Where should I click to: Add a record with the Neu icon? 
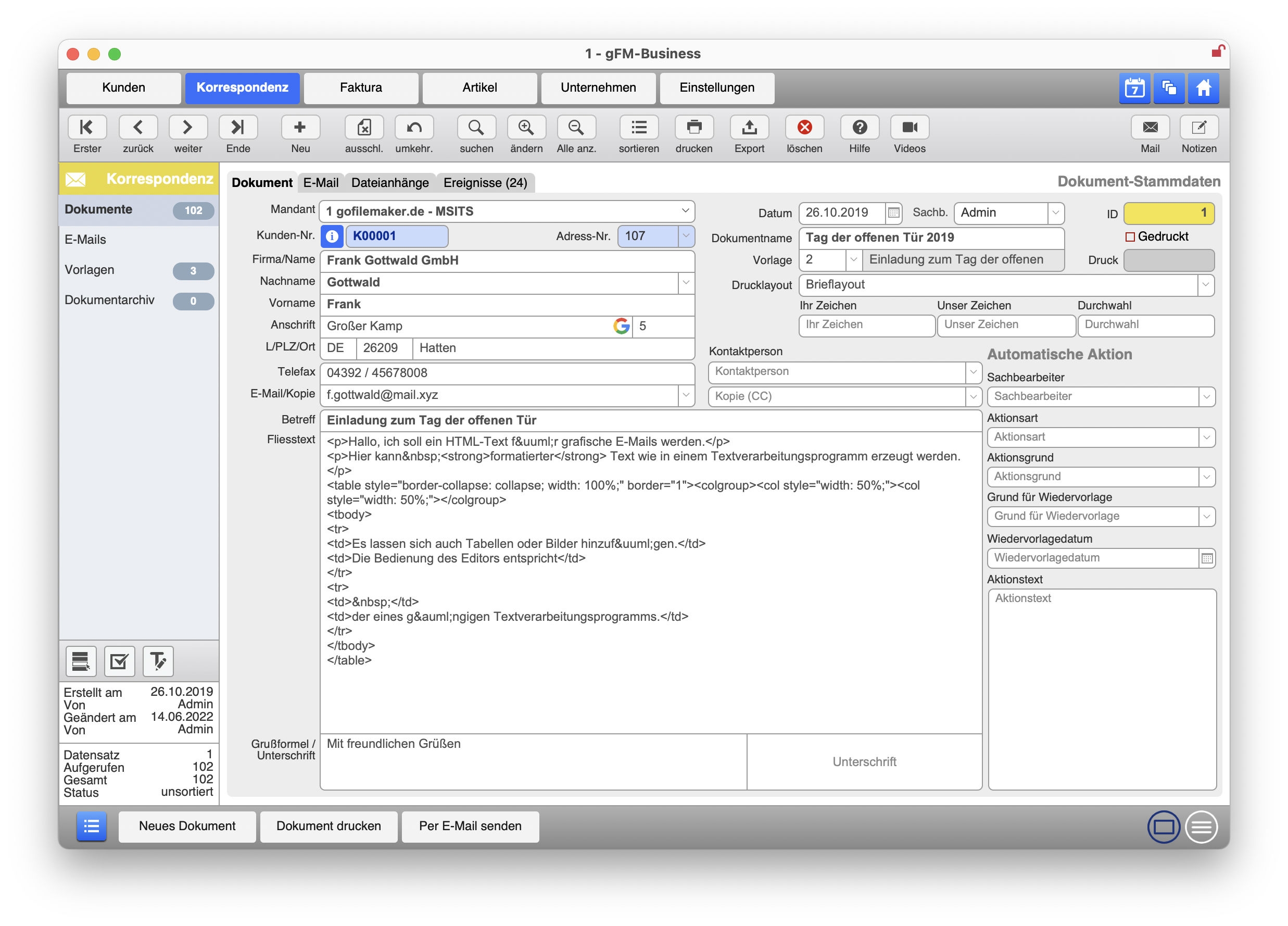click(x=300, y=127)
